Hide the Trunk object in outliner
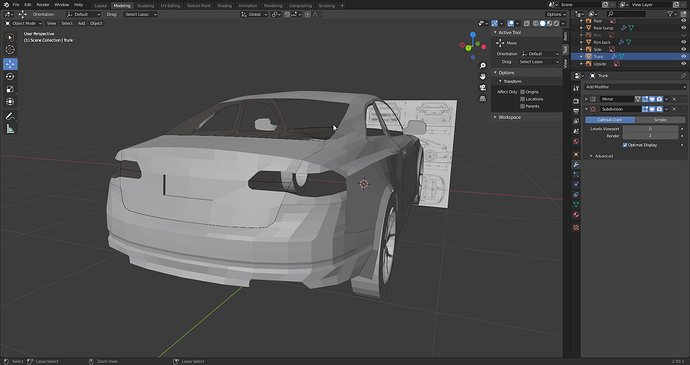This screenshot has width=690, height=365. tap(683, 56)
